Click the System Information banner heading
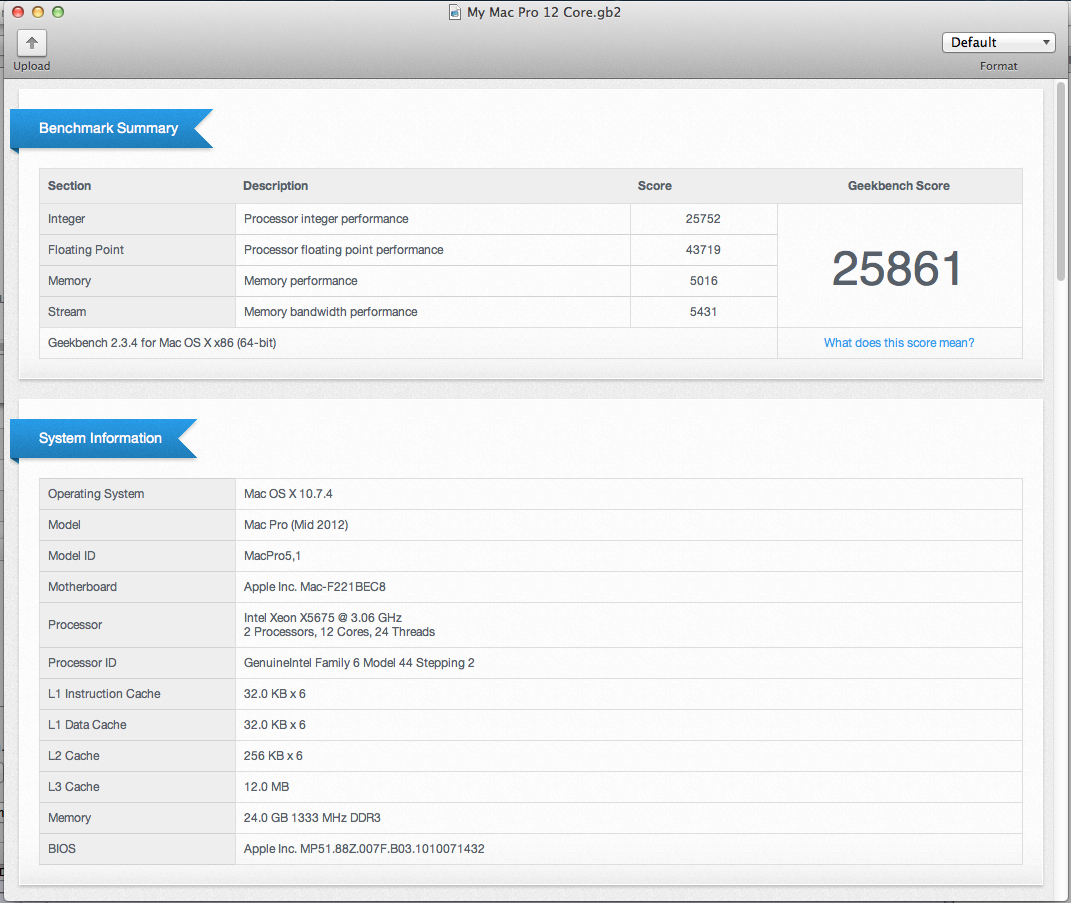1071x903 pixels. click(x=100, y=438)
